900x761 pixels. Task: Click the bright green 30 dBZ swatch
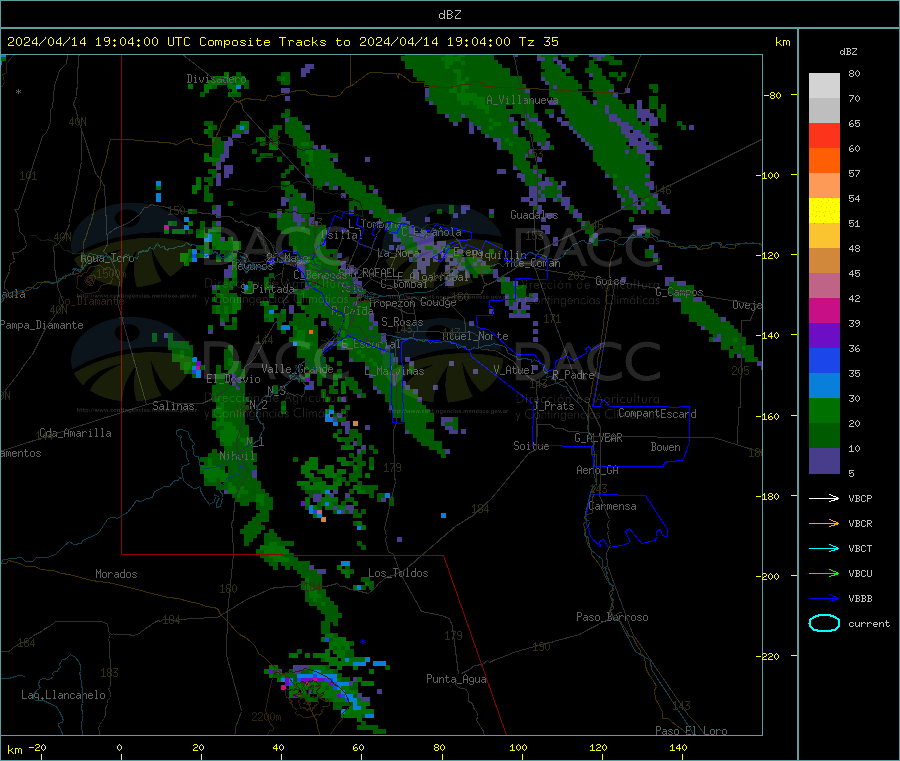click(824, 410)
